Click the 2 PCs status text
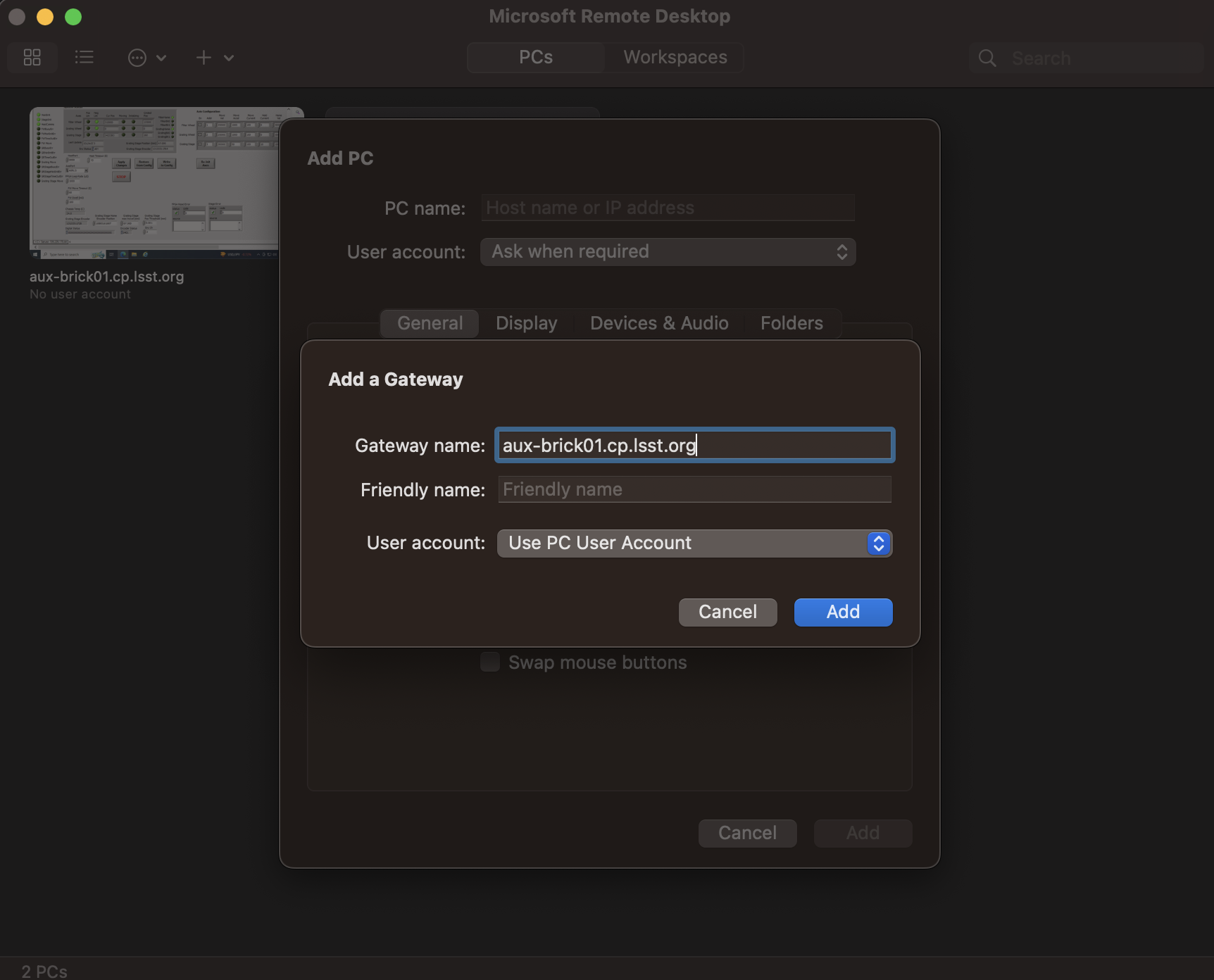This screenshot has width=1214, height=980. [44, 972]
